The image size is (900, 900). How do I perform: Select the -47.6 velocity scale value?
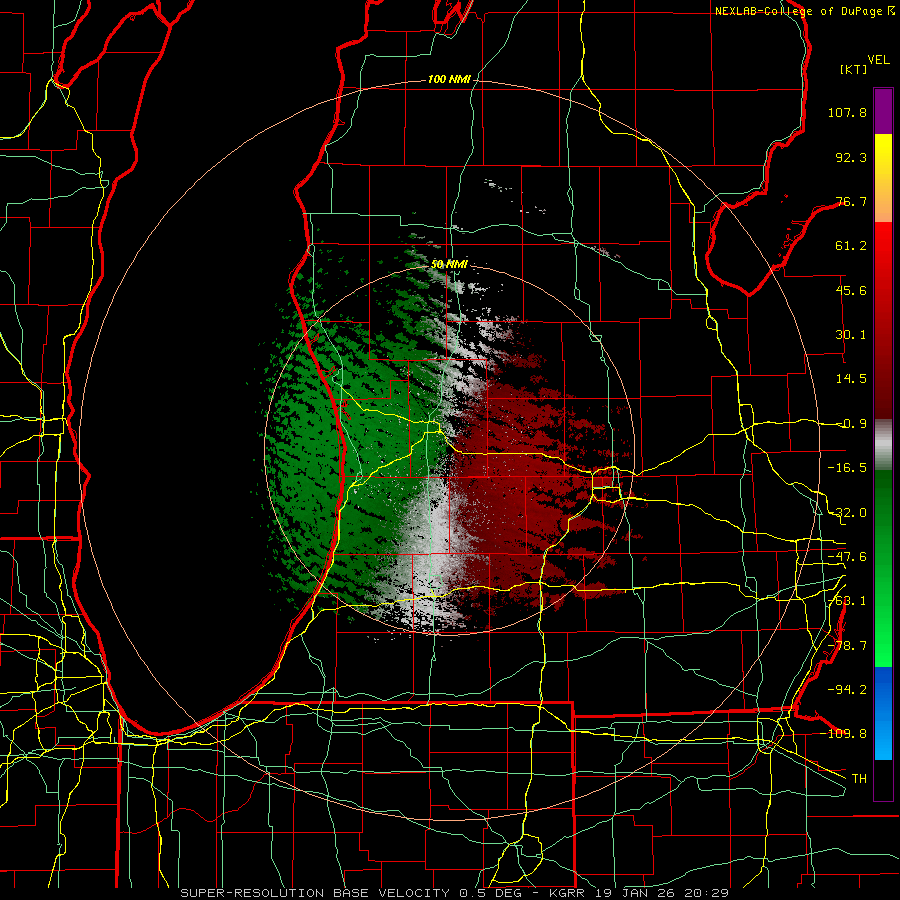(847, 557)
